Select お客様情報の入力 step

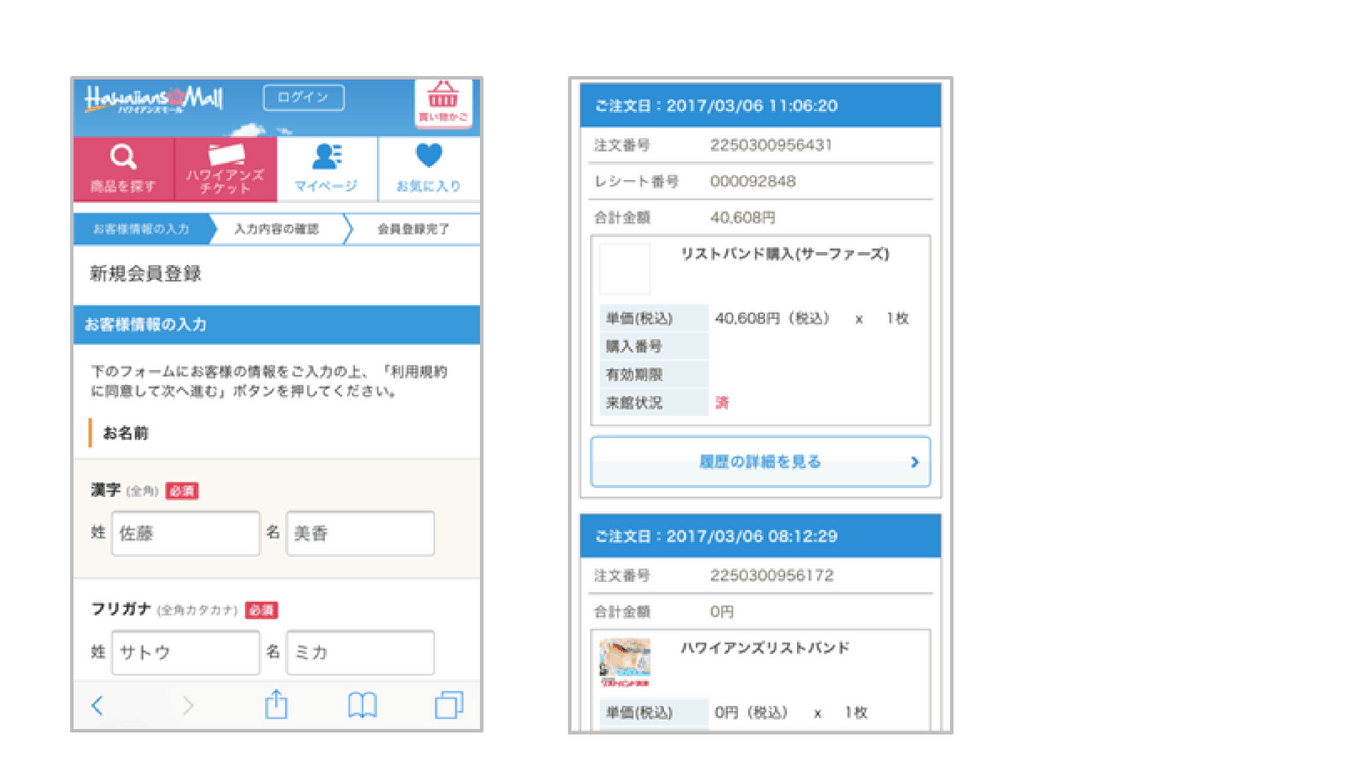click(141, 229)
